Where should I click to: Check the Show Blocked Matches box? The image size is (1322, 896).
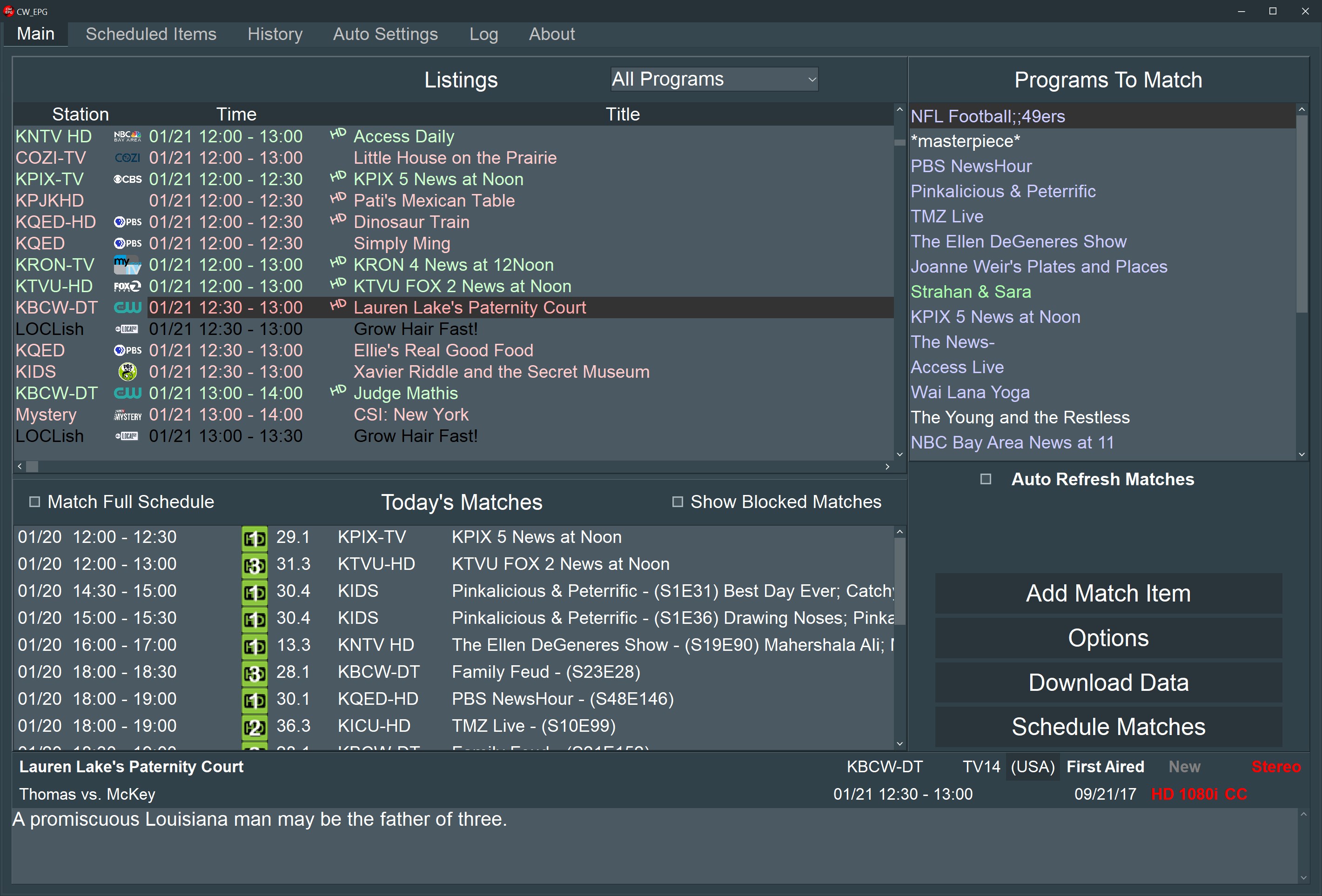(677, 502)
